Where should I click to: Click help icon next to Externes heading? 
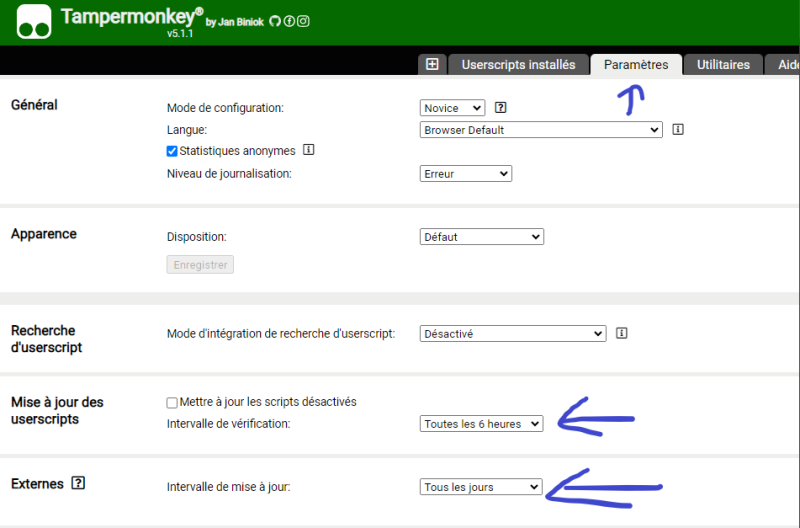click(78, 483)
